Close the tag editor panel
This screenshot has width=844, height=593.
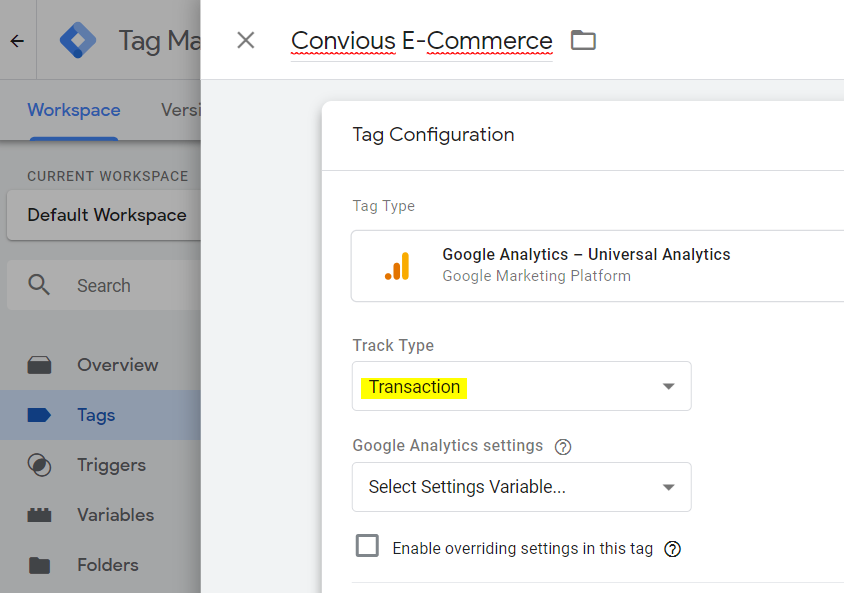click(246, 40)
